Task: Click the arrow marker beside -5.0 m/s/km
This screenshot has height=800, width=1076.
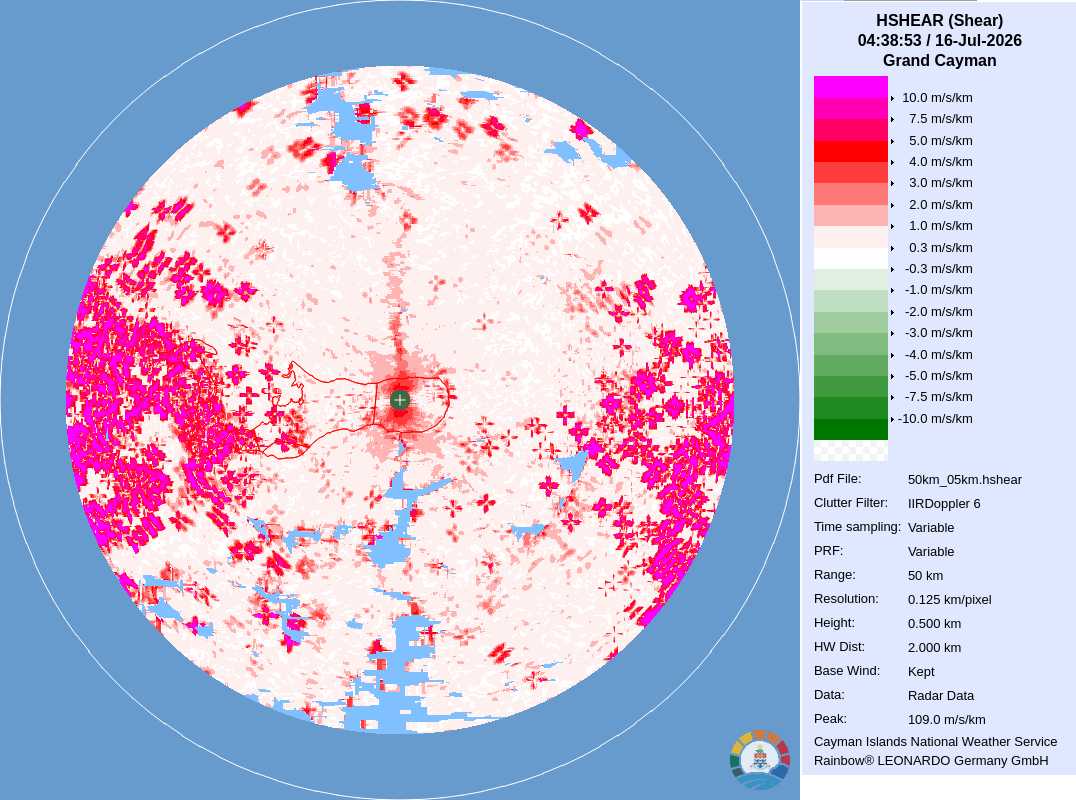Action: tap(892, 376)
